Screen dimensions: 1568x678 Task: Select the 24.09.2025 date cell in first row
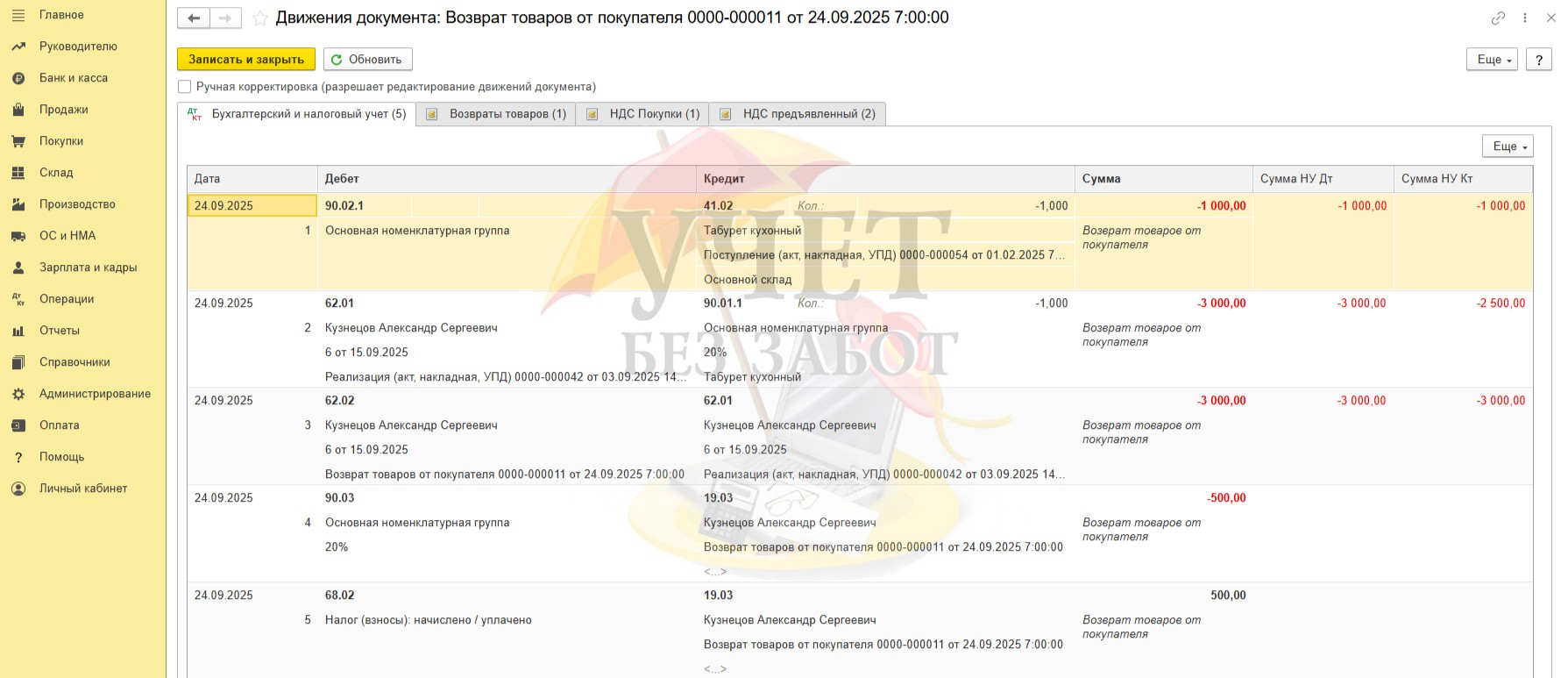coord(252,206)
